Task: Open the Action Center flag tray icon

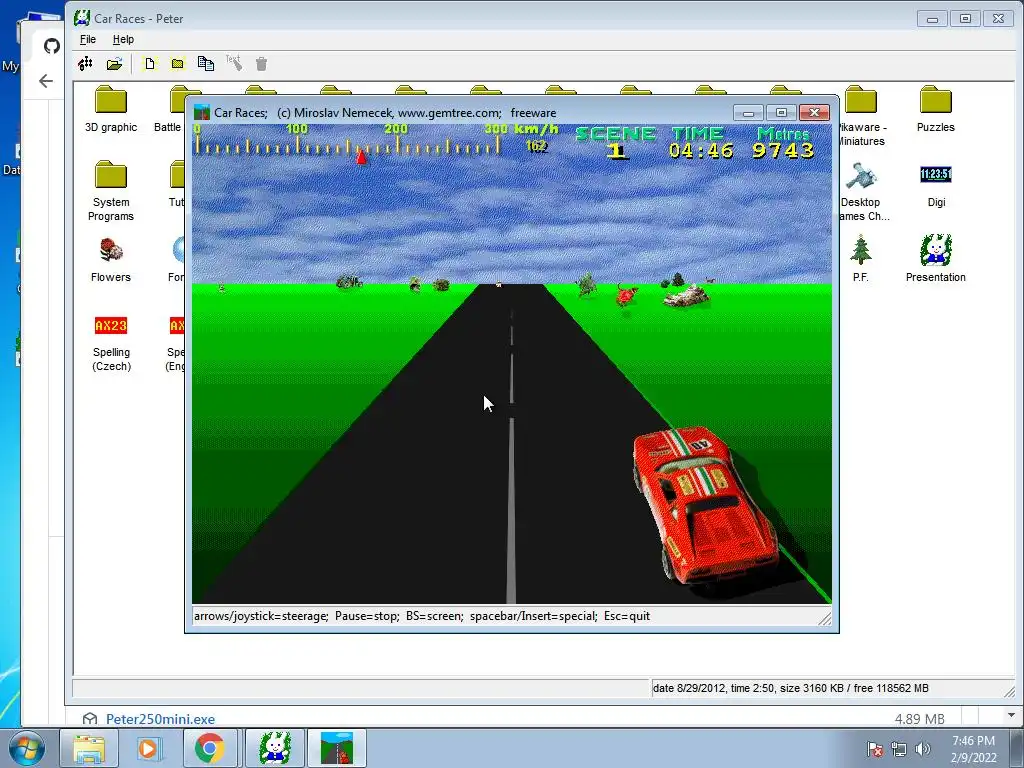Action: pos(875,749)
